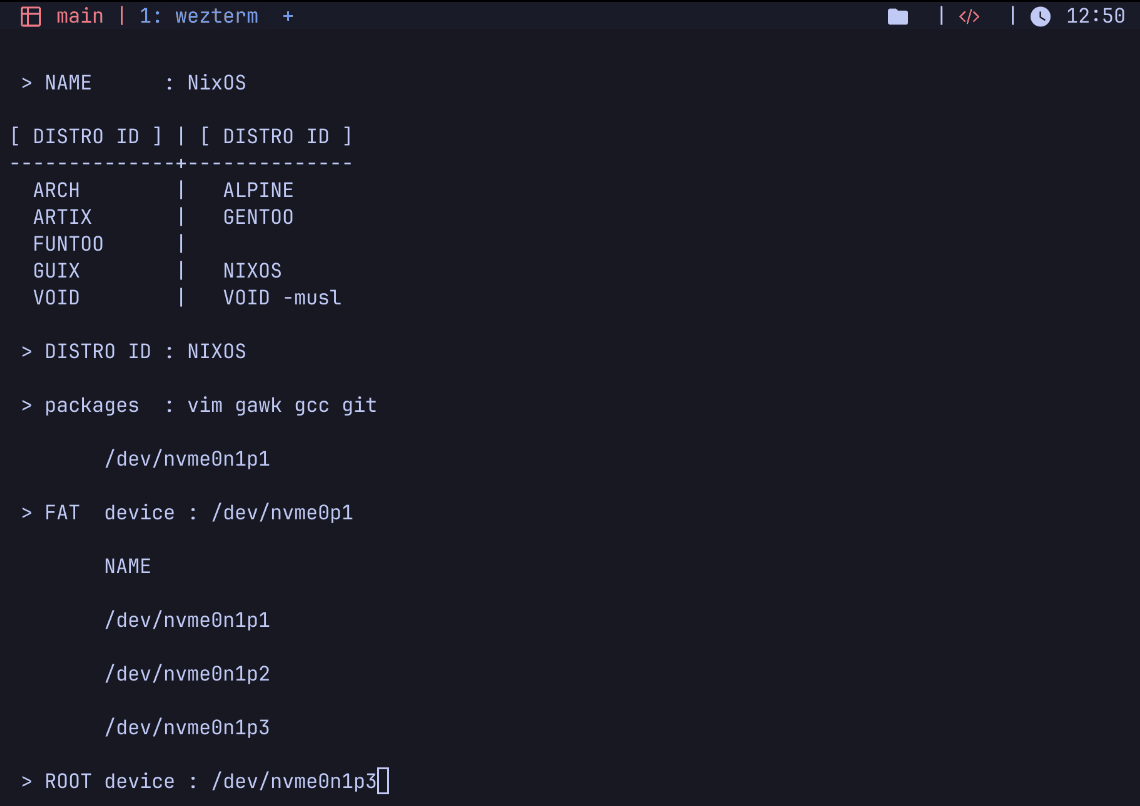Click the "main" workspace label
The height and width of the screenshot is (806, 1140).
pos(80,17)
